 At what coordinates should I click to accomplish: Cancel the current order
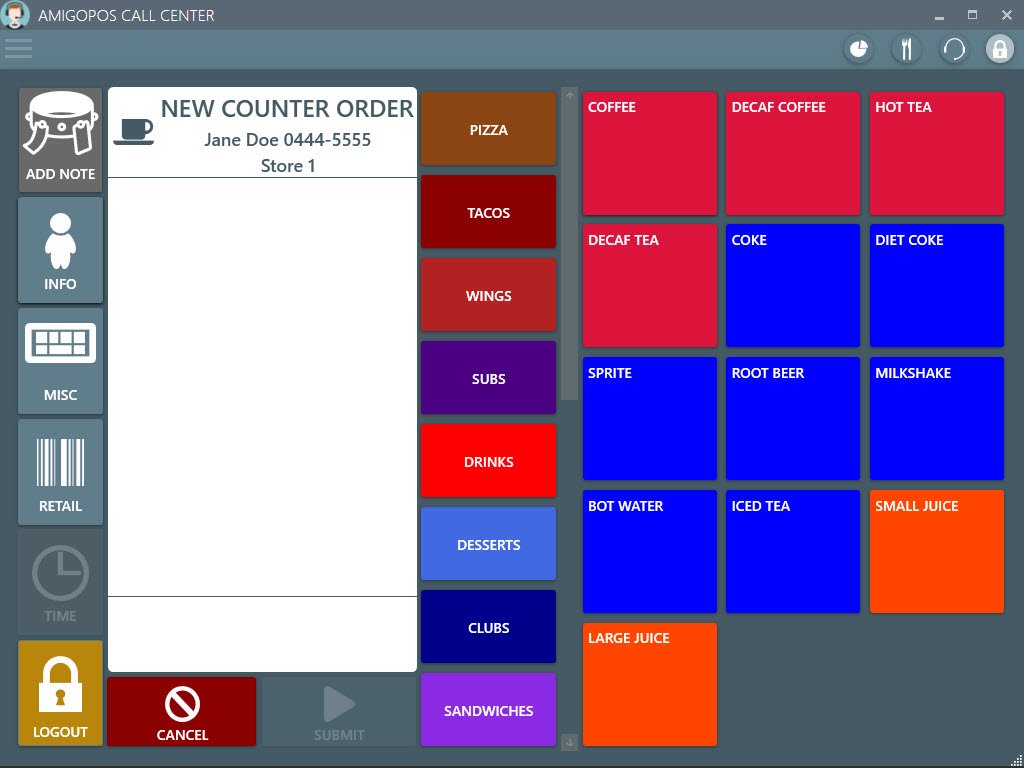pyautogui.click(x=182, y=711)
